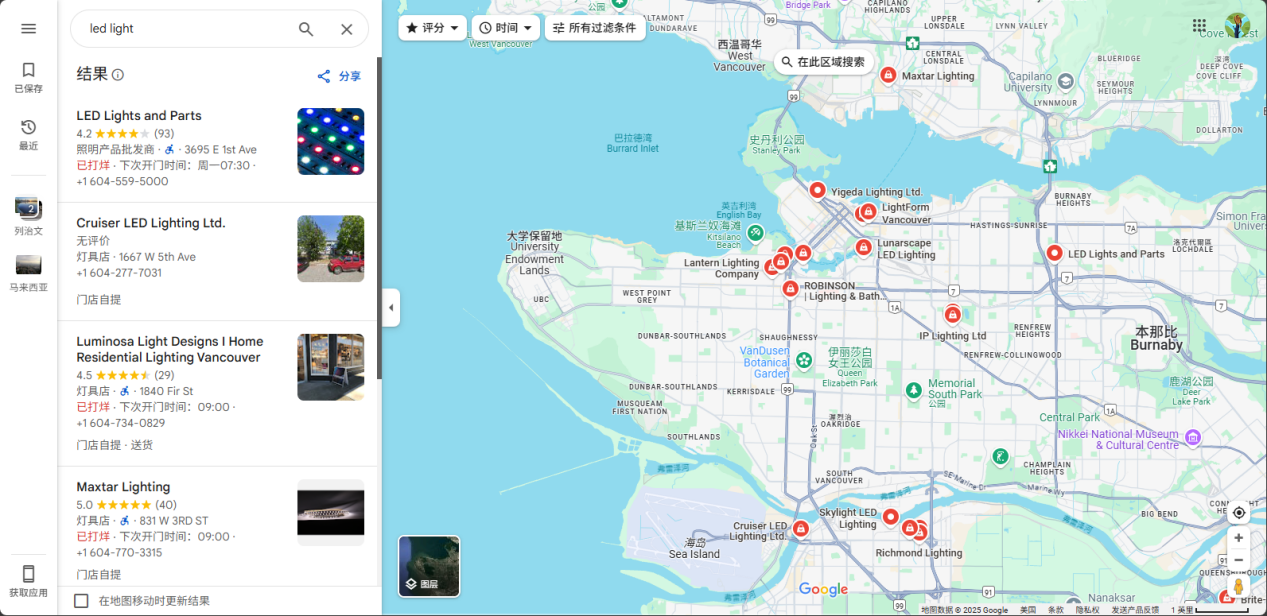Toggle 在地图移动时更新结果 checkbox
Image resolution: width=1267 pixels, height=616 pixels.
coord(82,601)
